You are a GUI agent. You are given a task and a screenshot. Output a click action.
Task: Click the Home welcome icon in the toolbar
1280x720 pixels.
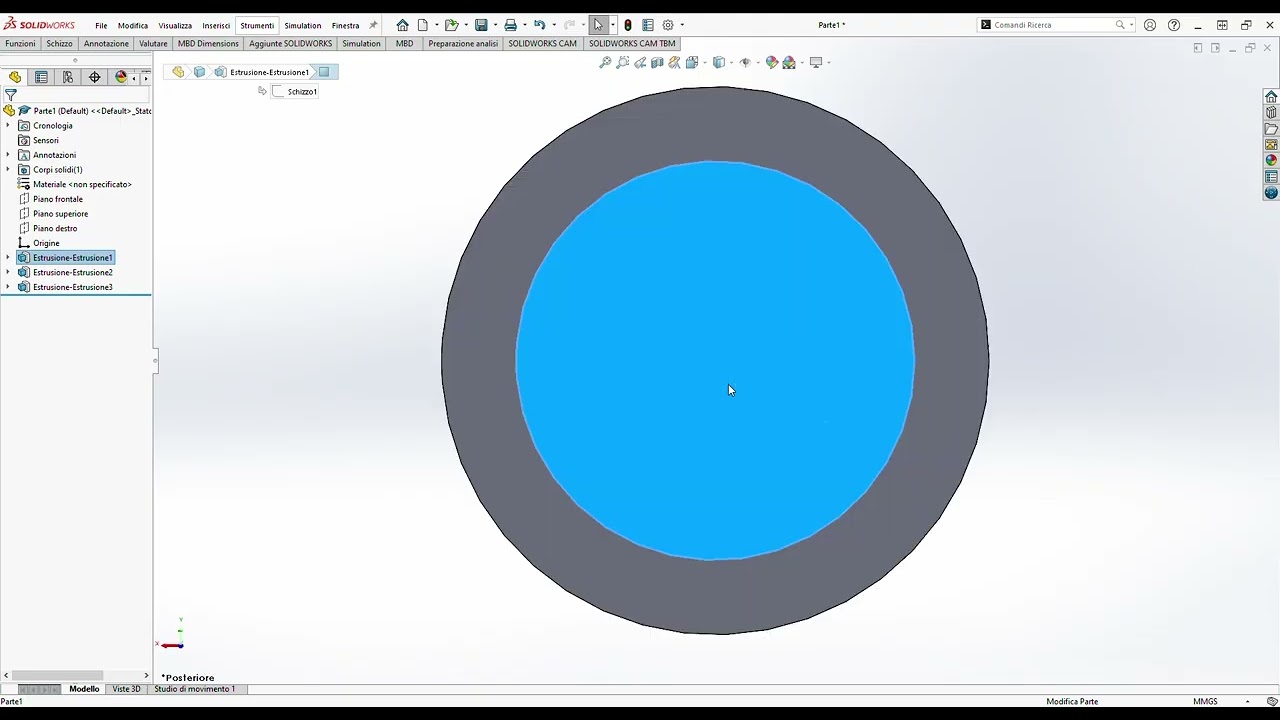(402, 25)
